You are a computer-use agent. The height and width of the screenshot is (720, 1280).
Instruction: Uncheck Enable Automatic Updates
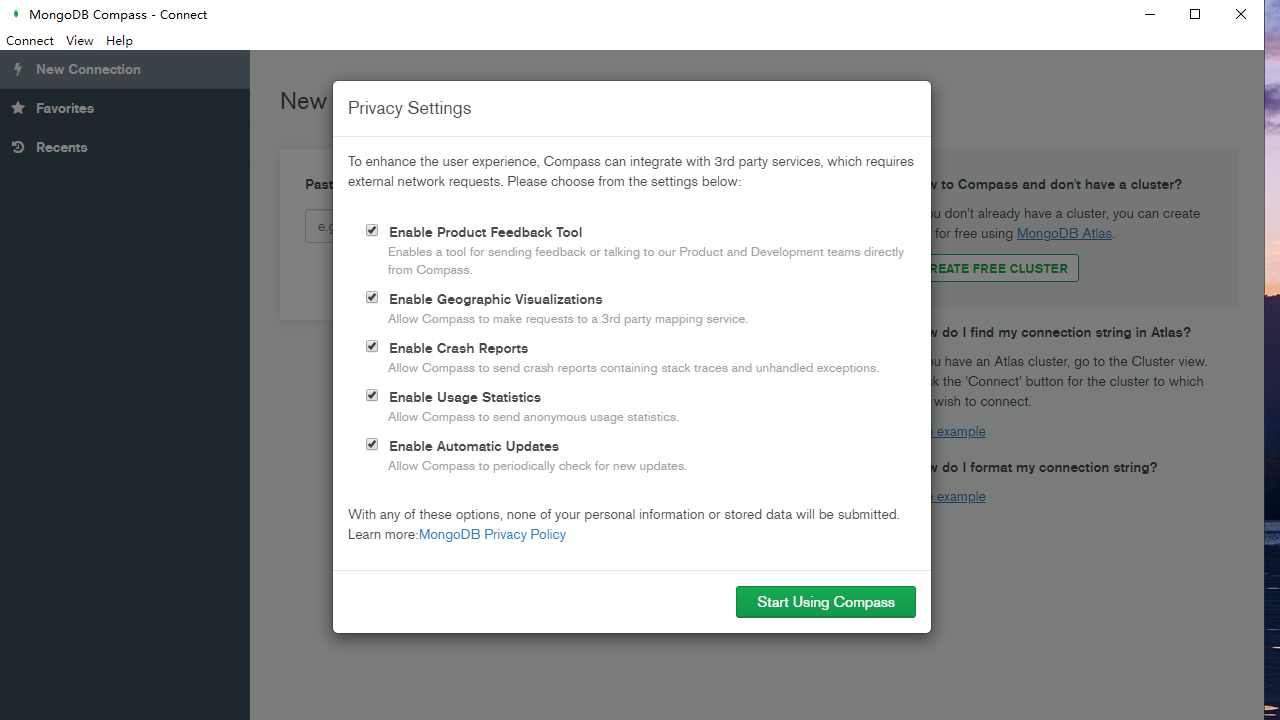tap(371, 444)
